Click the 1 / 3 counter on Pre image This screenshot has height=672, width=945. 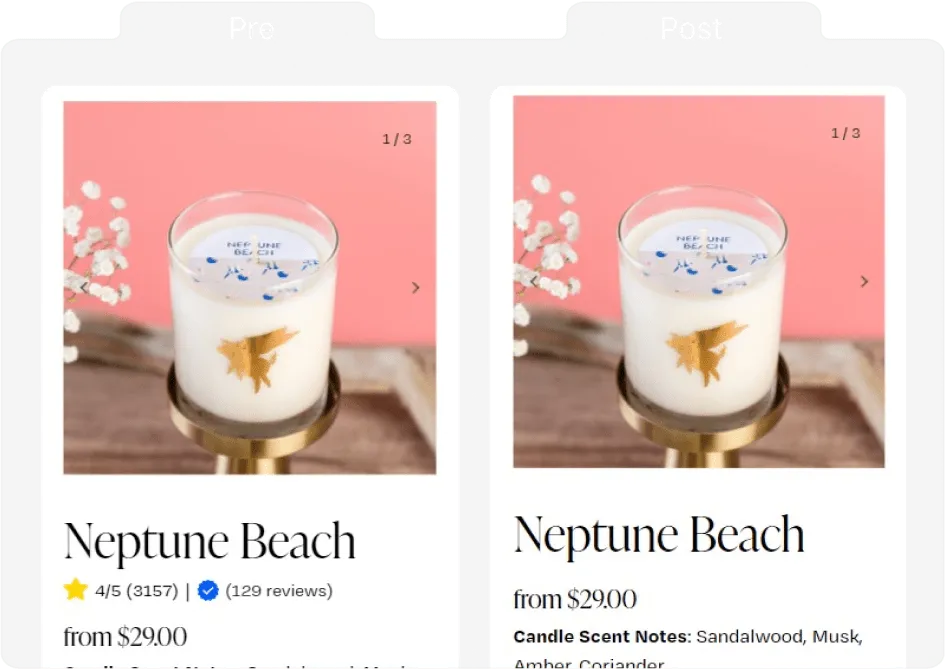pyautogui.click(x=397, y=139)
